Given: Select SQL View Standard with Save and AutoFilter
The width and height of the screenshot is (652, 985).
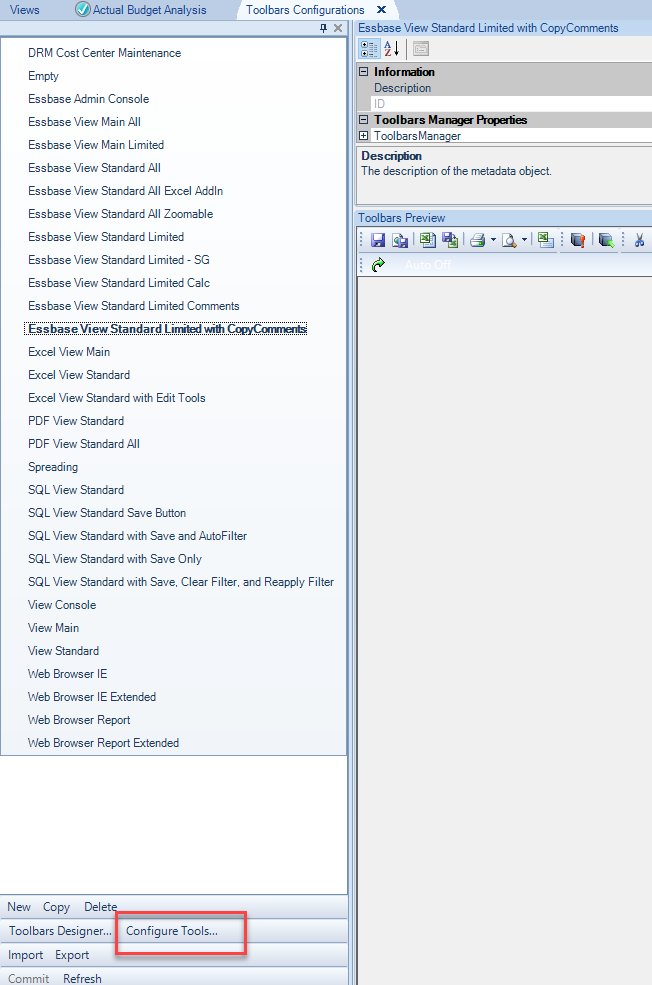Looking at the screenshot, I should coord(138,536).
